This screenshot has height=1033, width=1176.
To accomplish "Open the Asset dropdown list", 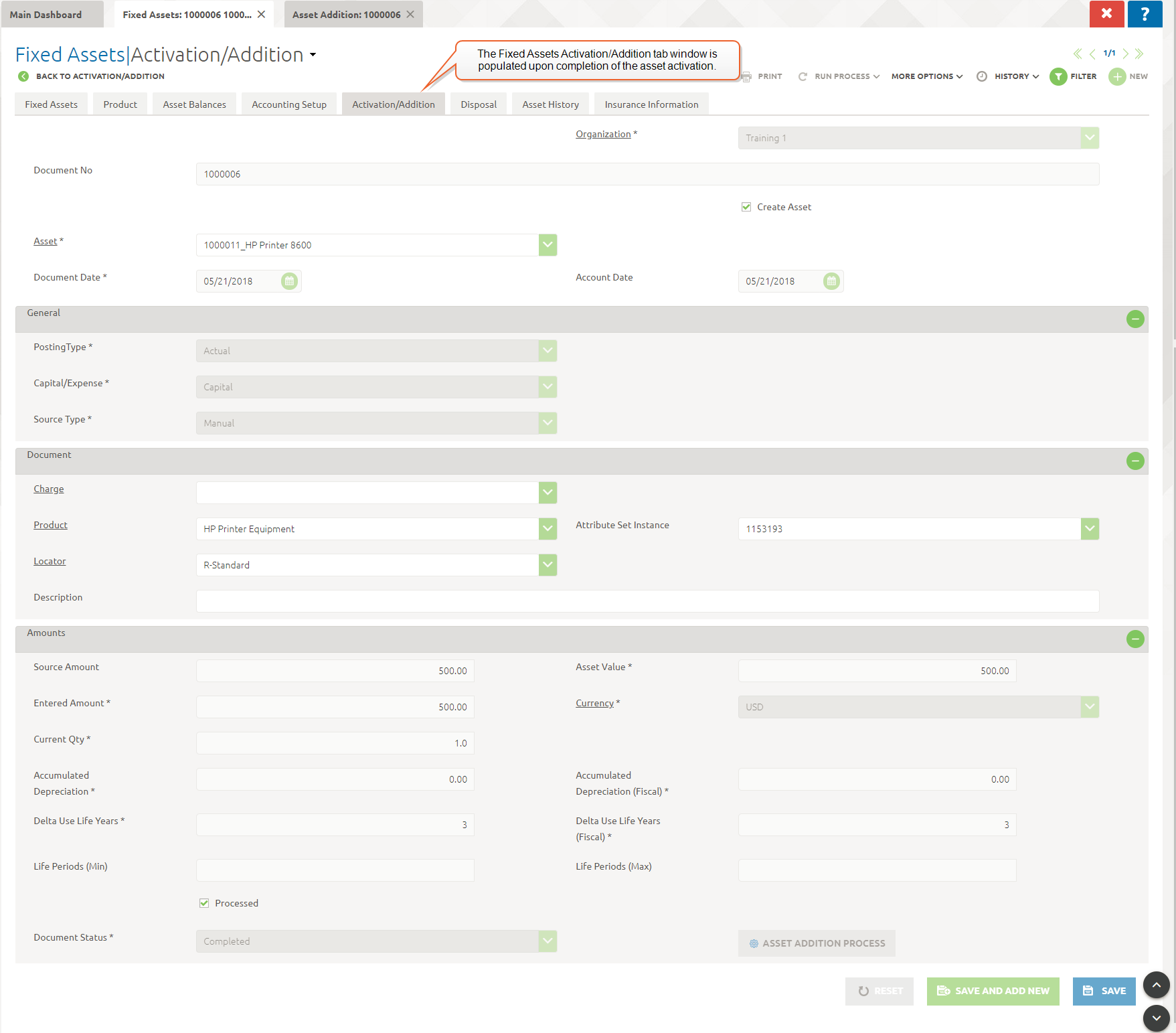I will pos(548,245).
